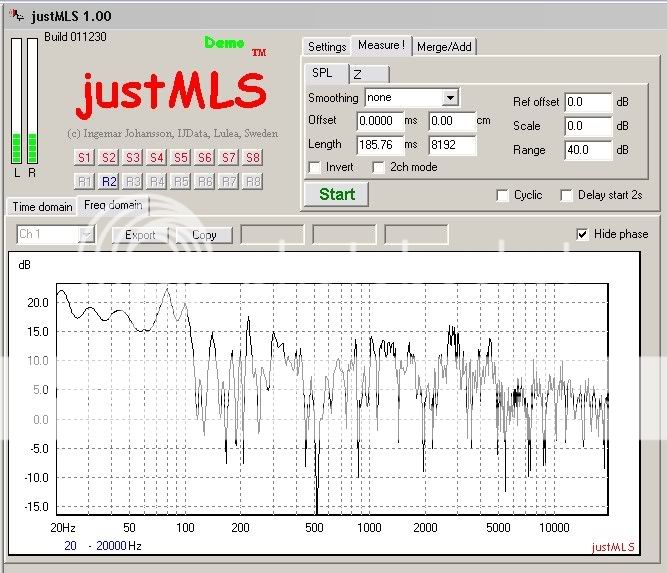Uncheck the Hide phase checkbox
The height and width of the screenshot is (573, 667).
[x=583, y=234]
